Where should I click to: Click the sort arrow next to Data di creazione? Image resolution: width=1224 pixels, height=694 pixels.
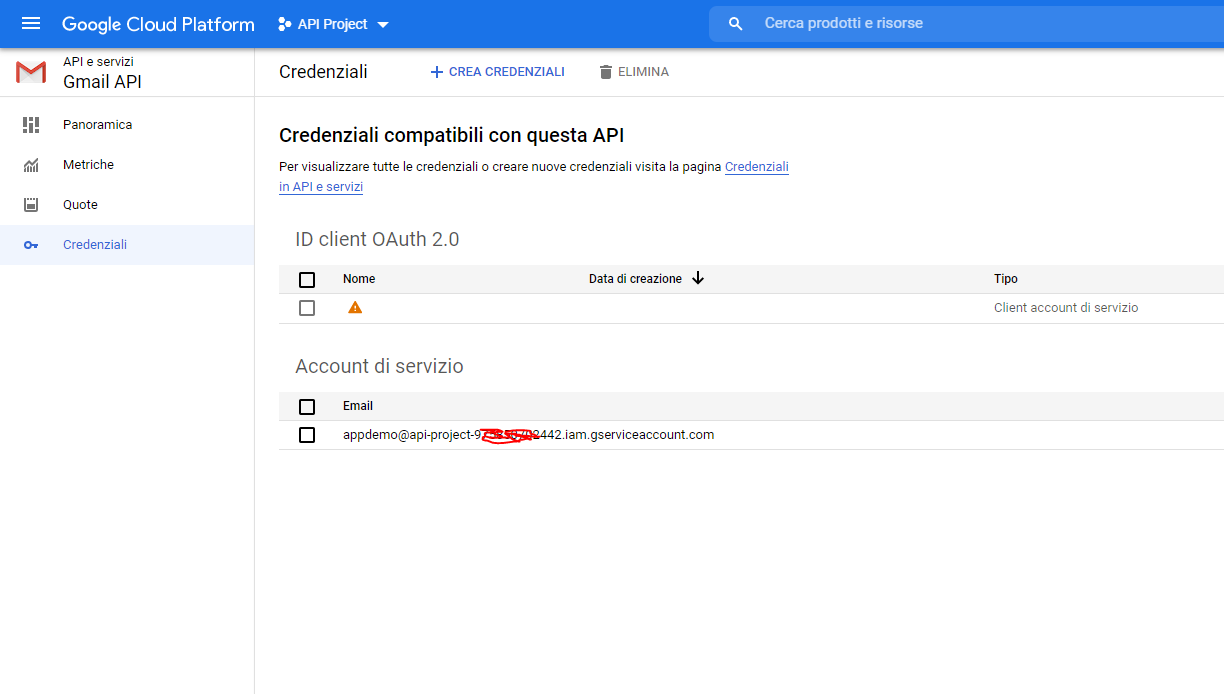coord(698,279)
